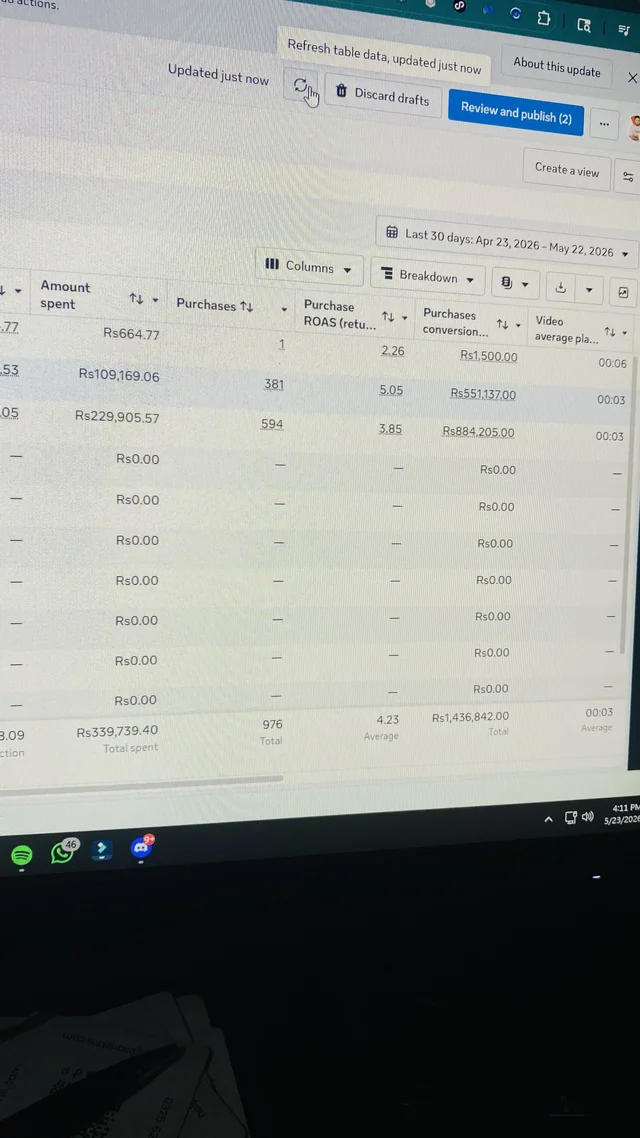Open the export options dropdown arrow

[x=589, y=290]
